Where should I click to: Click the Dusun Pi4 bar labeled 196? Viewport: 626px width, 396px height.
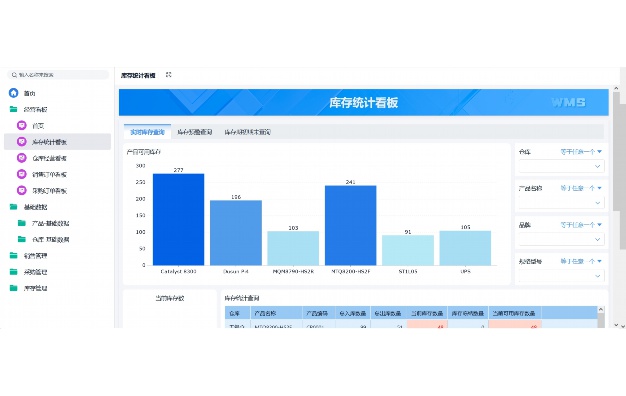[236, 233]
